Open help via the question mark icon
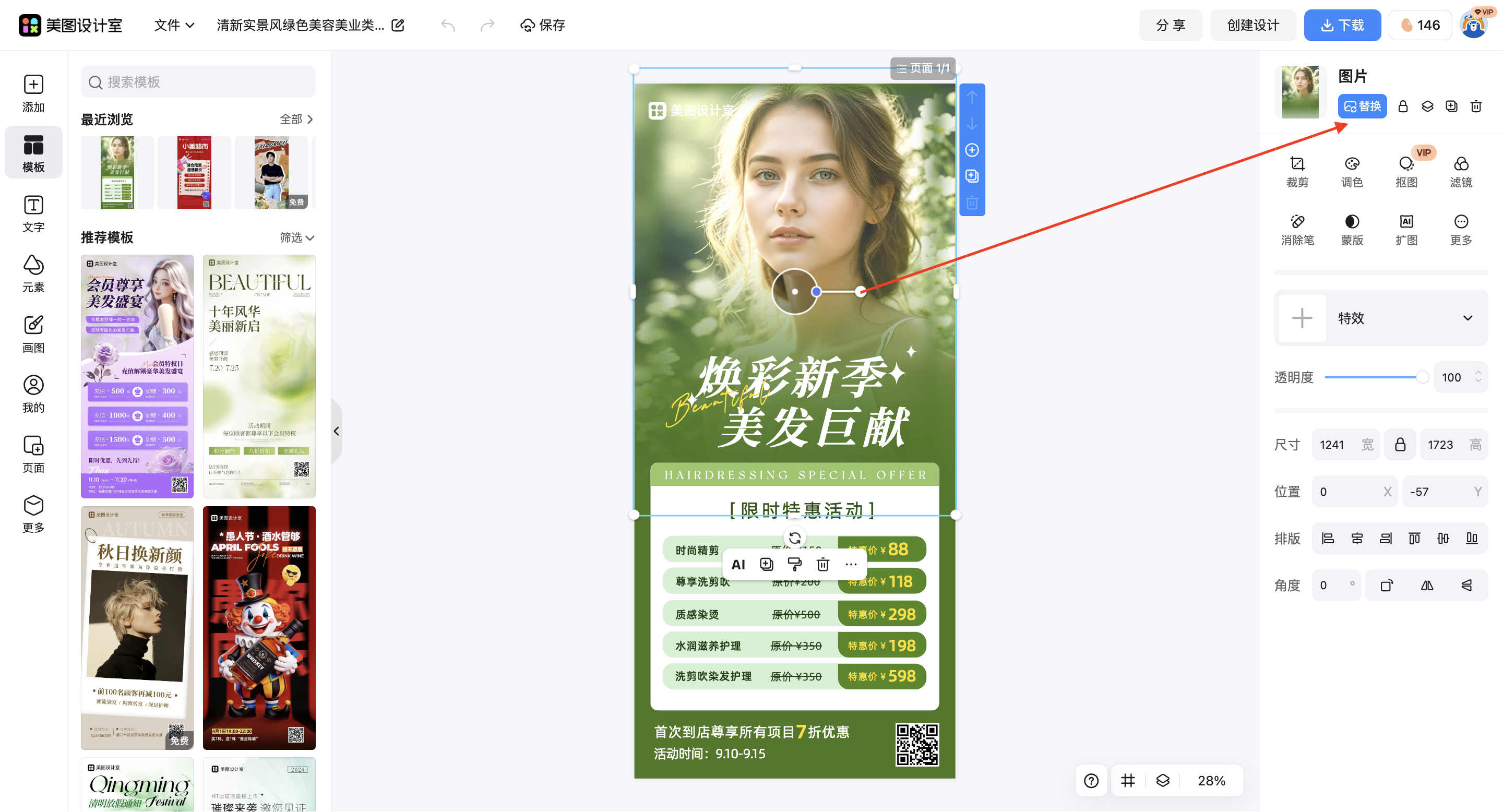The height and width of the screenshot is (812, 1503). 1091,781
